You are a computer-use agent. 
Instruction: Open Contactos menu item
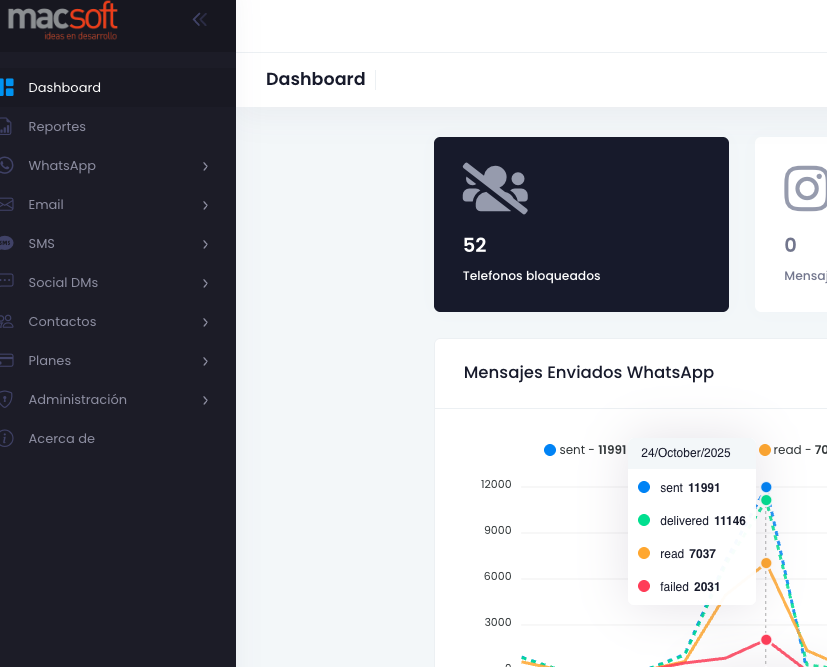[x=118, y=322]
